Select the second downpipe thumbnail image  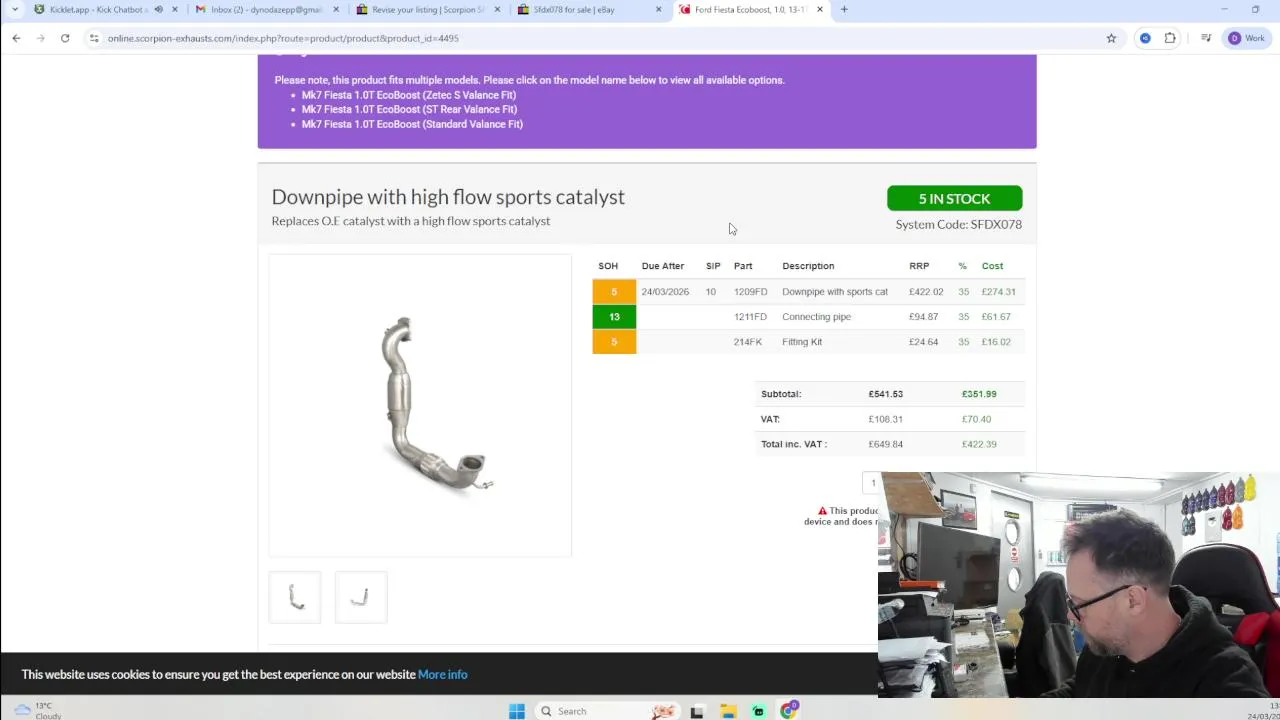361,597
